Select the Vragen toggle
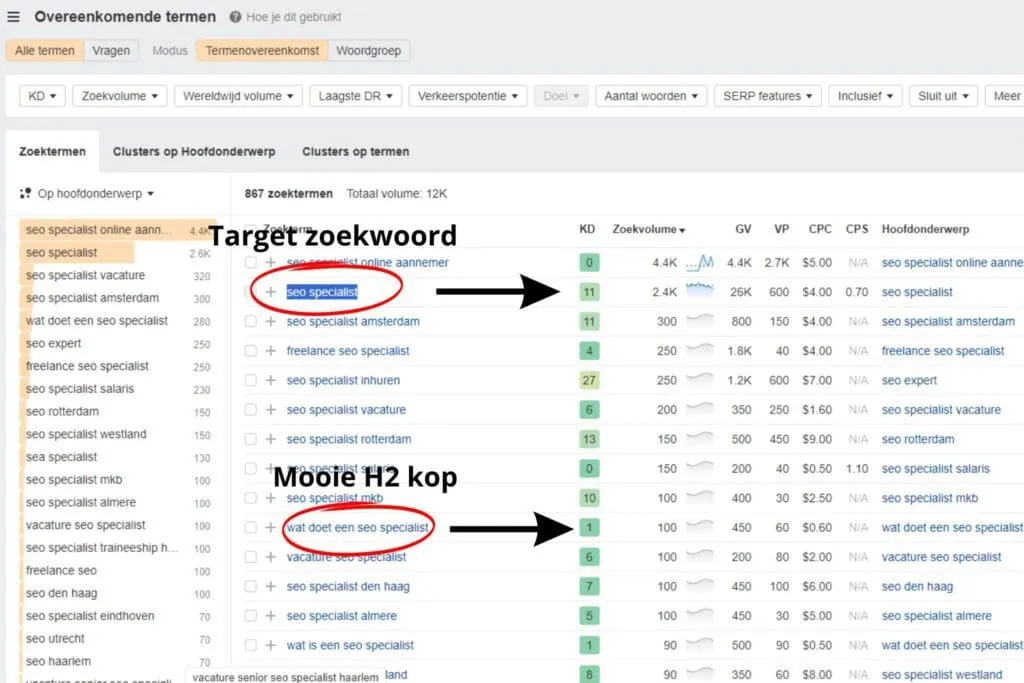This screenshot has height=683, width=1024. (x=111, y=50)
